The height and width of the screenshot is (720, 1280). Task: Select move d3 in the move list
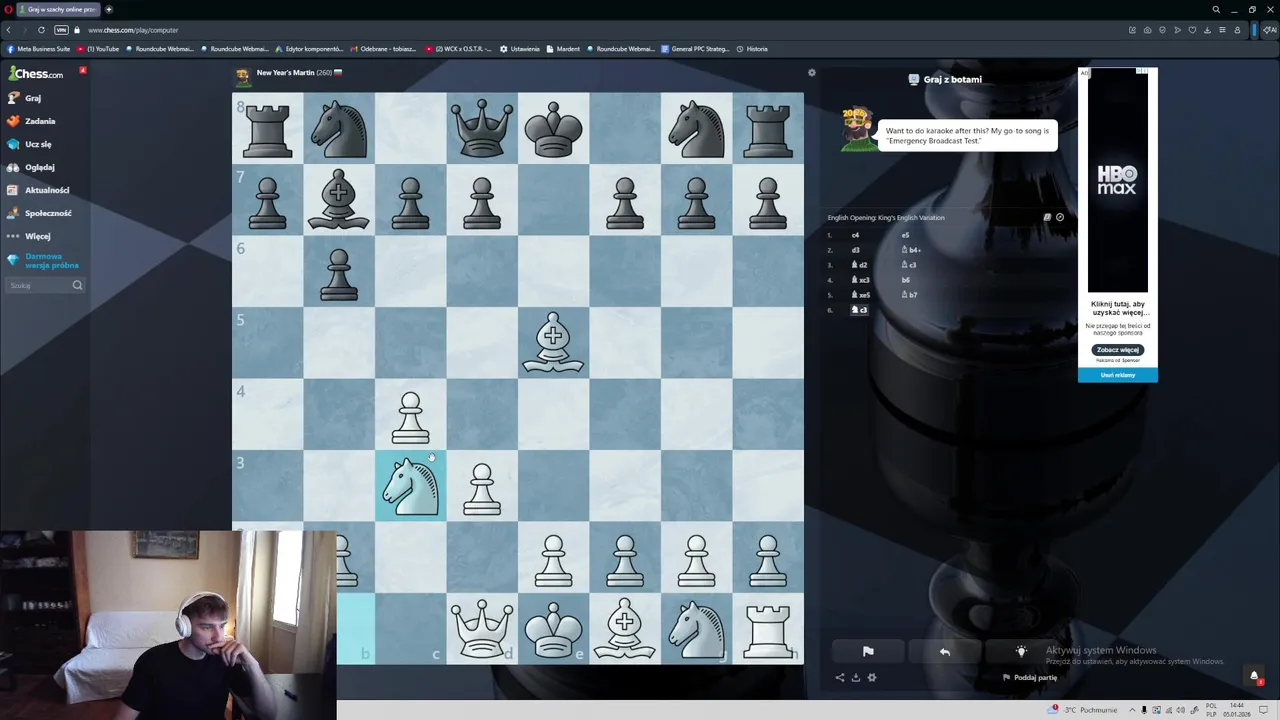(855, 250)
